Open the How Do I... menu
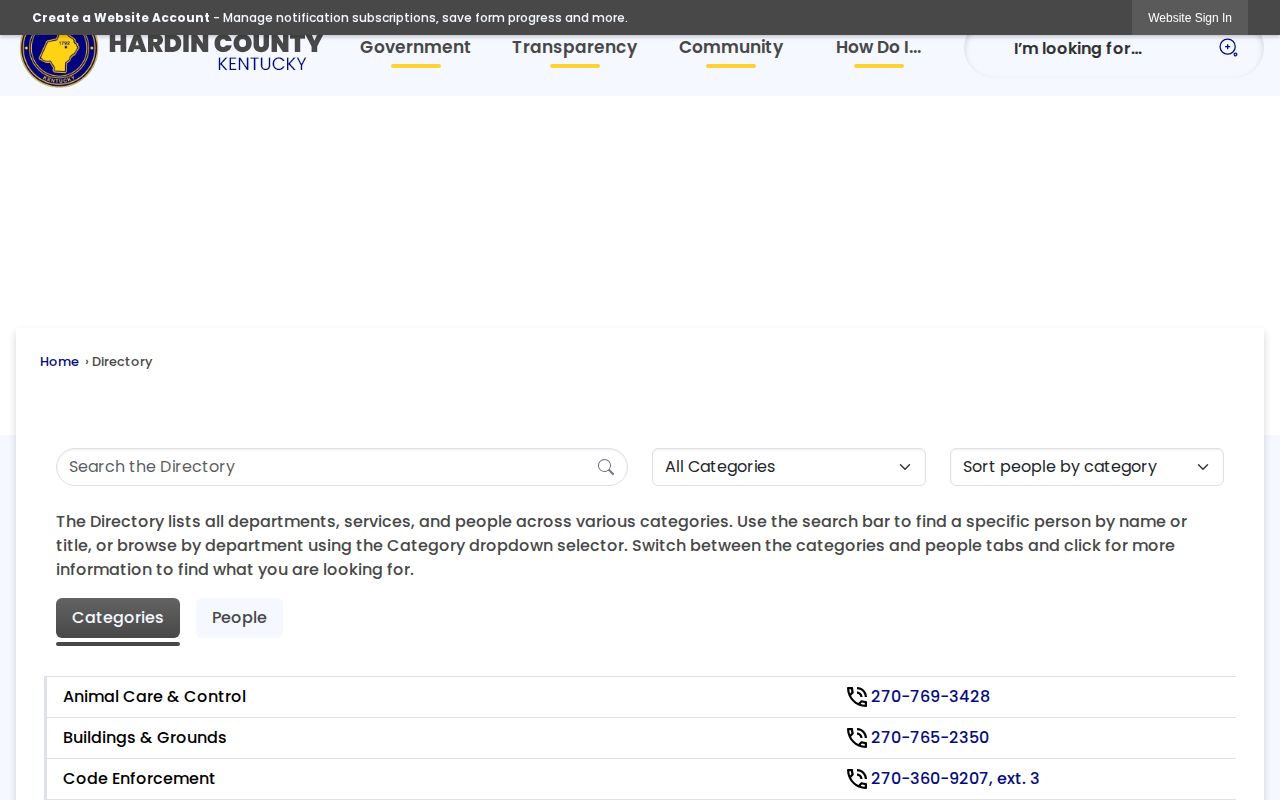This screenshot has height=800, width=1280. [x=878, y=47]
